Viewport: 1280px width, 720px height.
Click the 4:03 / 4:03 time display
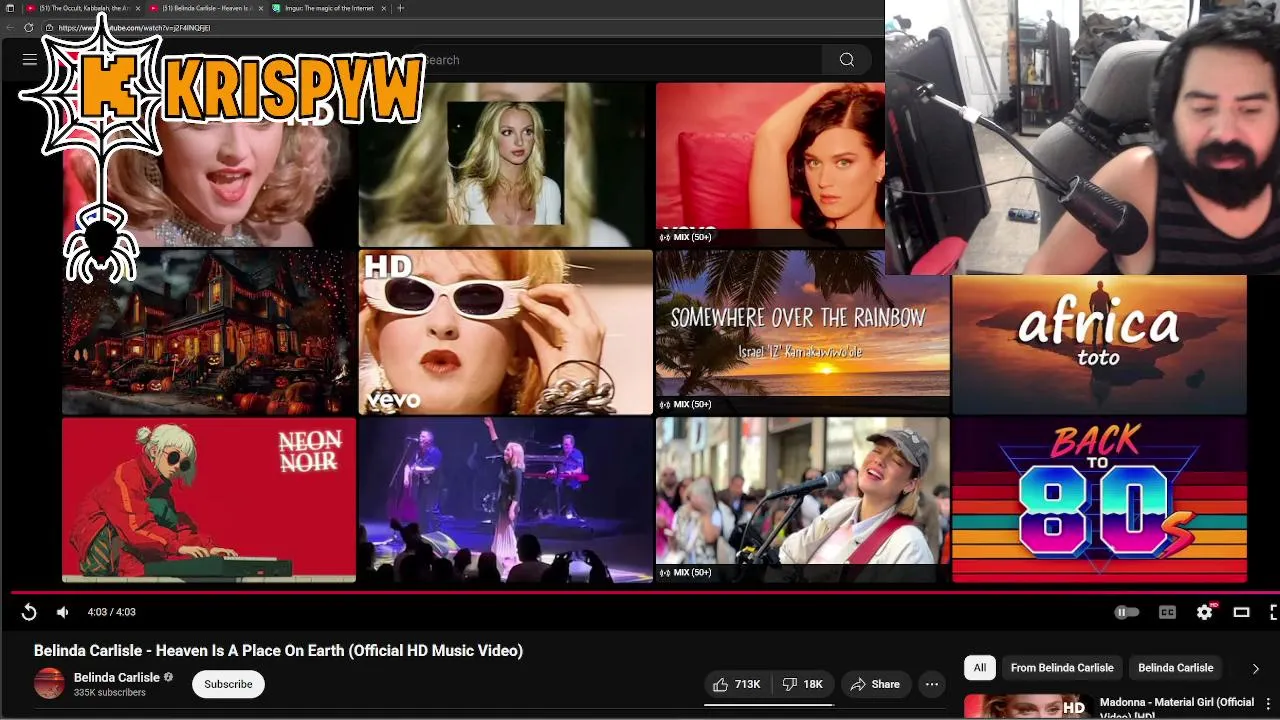(x=111, y=612)
